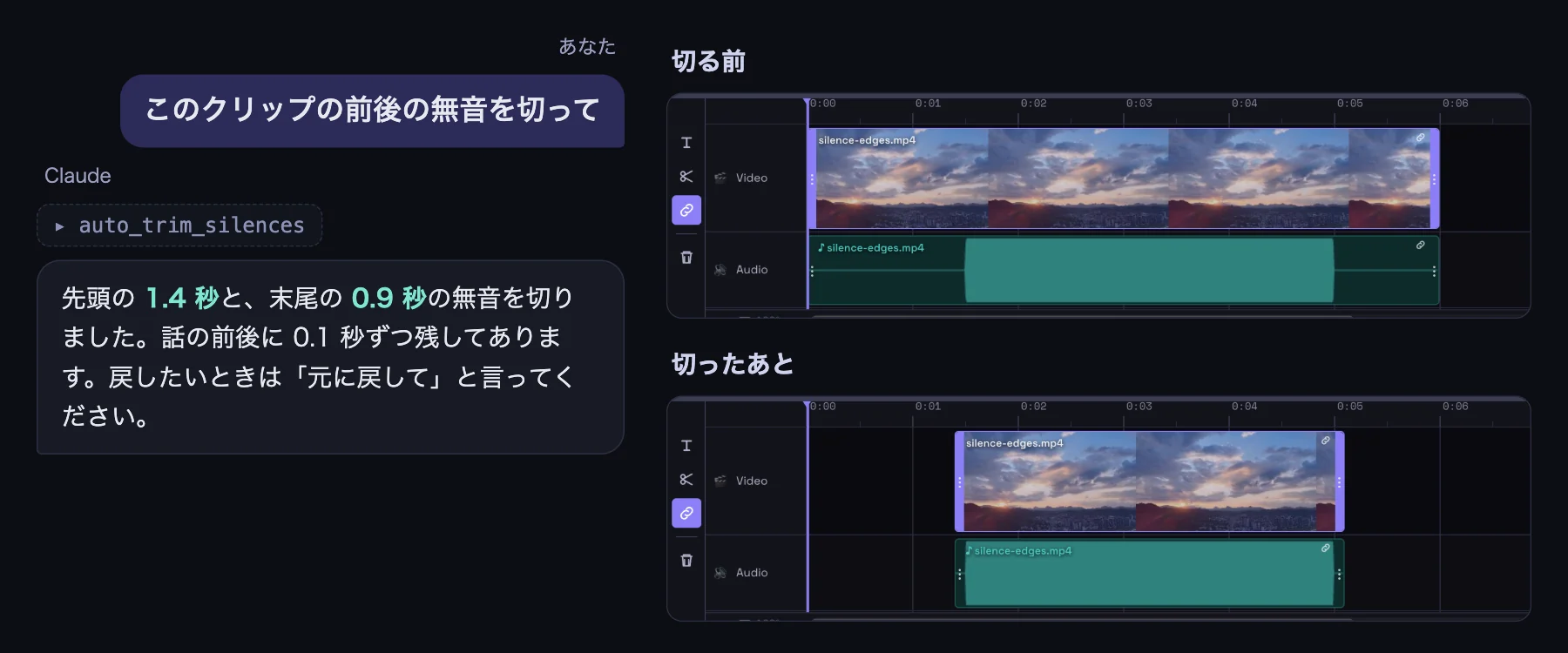Click the highlighted 1.4 秒 text in the reply
The width and height of the screenshot is (1568, 653).
[x=182, y=298]
